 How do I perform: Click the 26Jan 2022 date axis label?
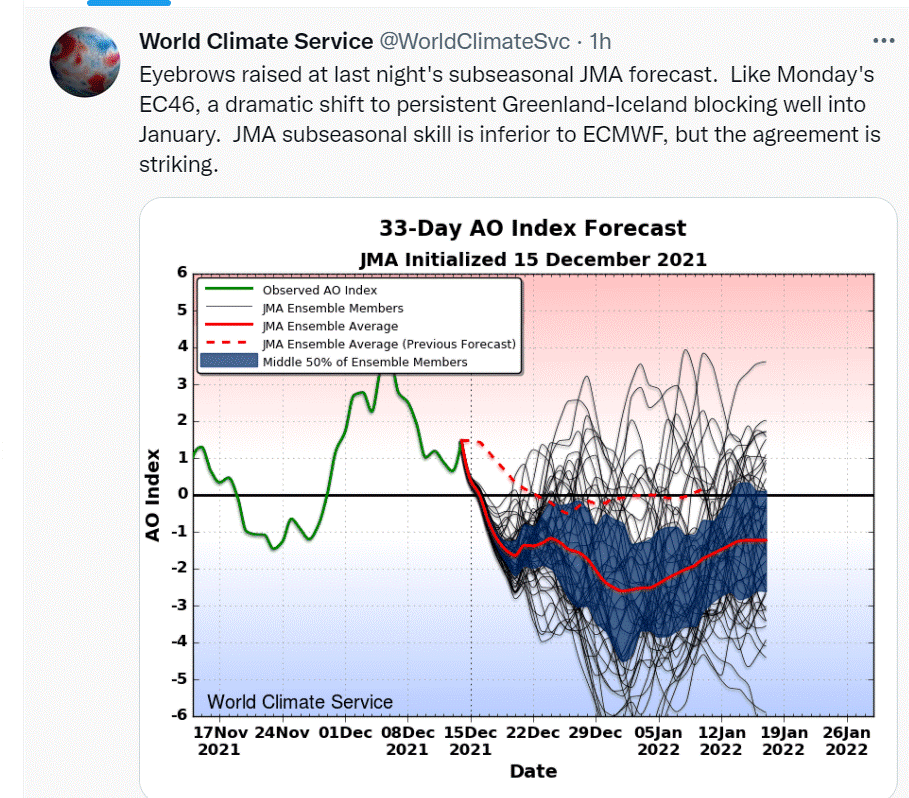tap(846, 741)
